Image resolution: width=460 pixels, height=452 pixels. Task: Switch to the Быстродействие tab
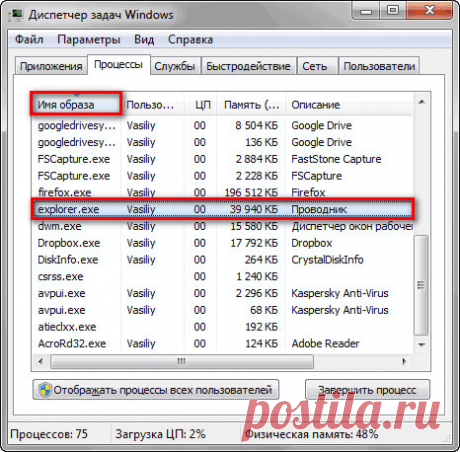click(248, 66)
